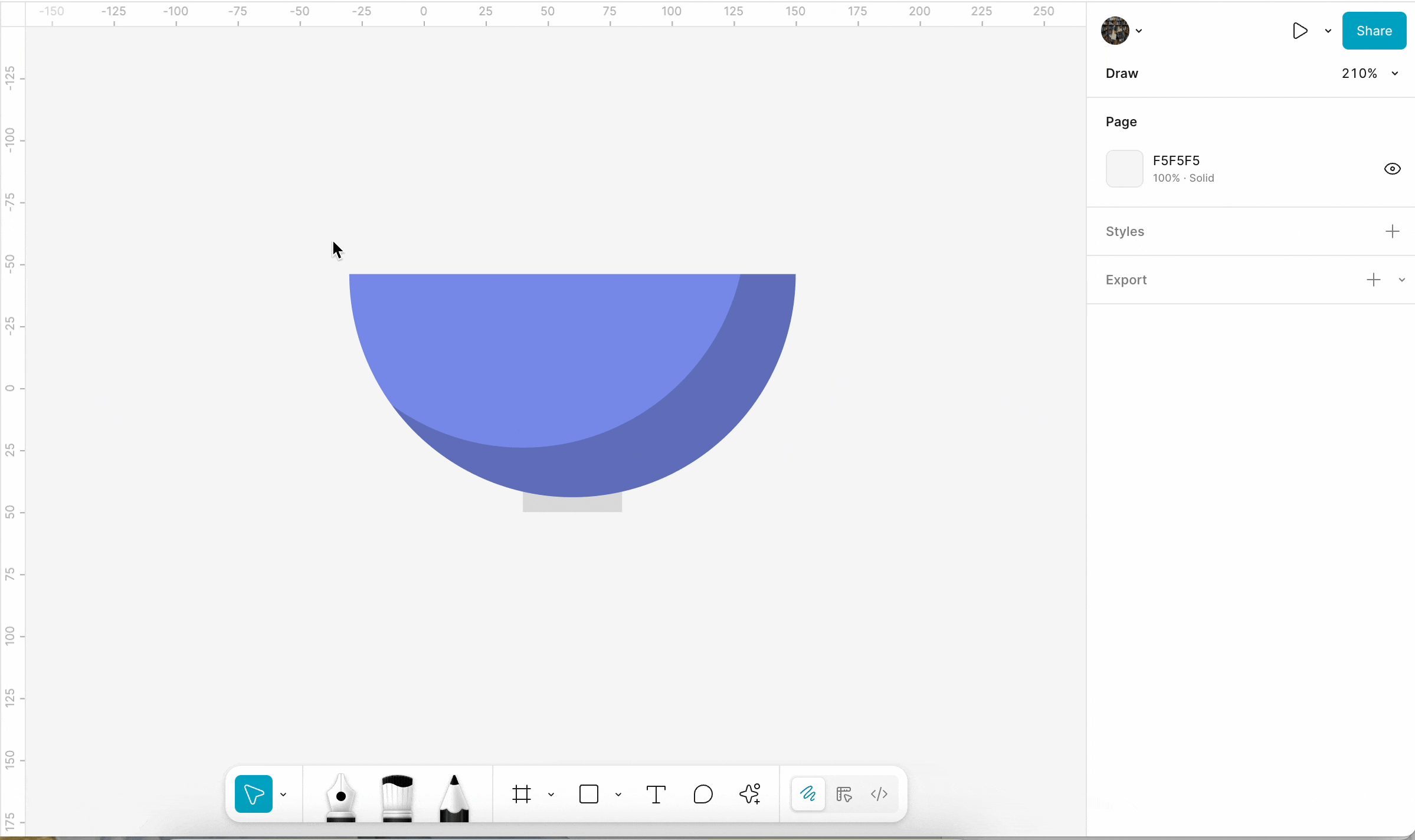Switch to Dev mode toggle
Screen dimensions: 1415x840
pos(879,794)
